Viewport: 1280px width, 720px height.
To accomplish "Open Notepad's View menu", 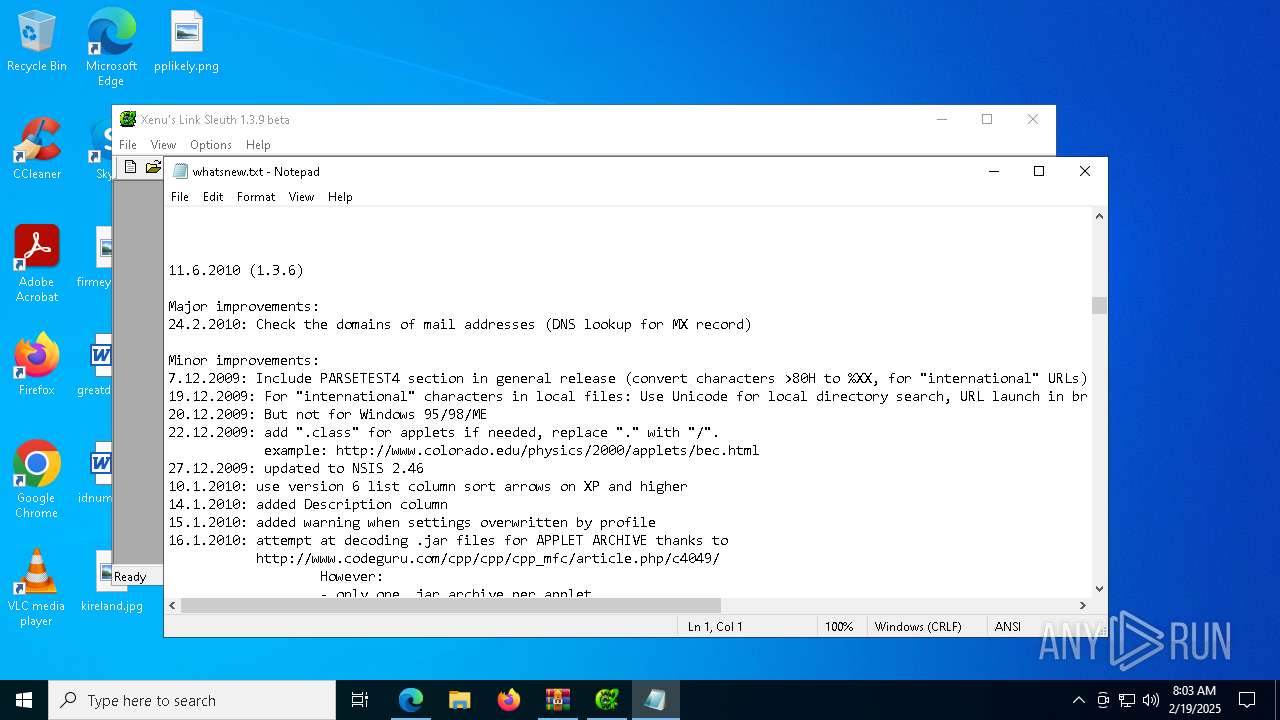I will point(301,197).
